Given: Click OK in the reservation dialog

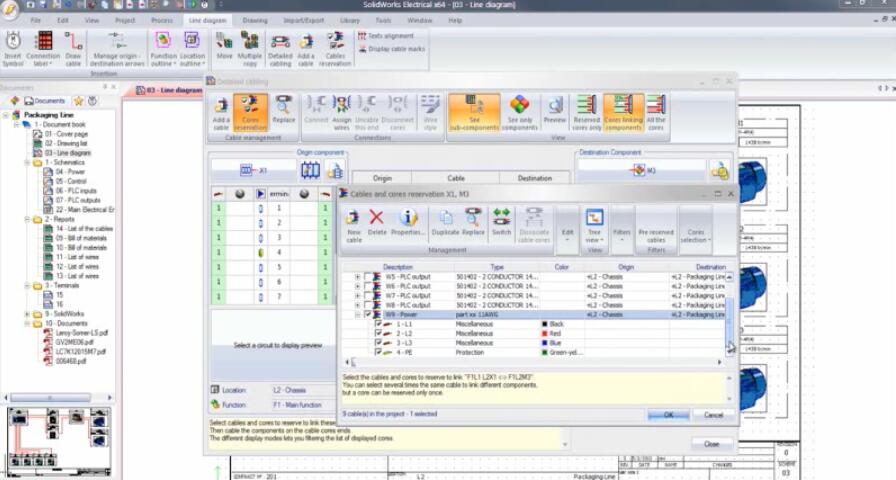Looking at the screenshot, I should click(x=668, y=415).
